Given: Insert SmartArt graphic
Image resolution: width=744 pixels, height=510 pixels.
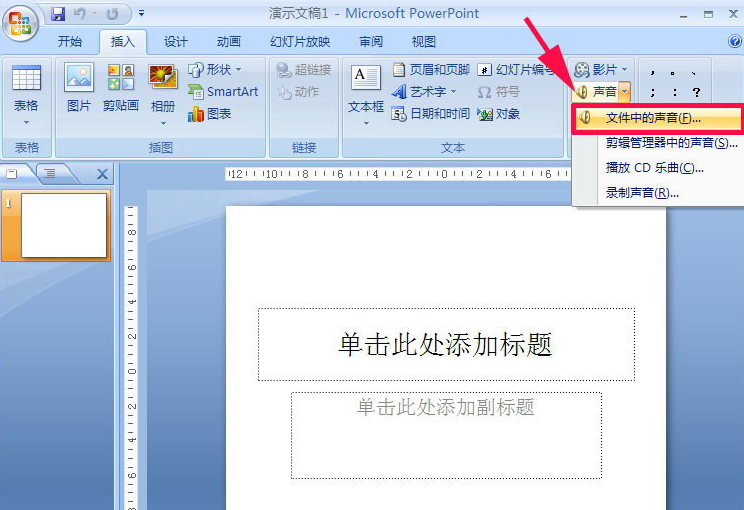Looking at the screenshot, I should 222,92.
